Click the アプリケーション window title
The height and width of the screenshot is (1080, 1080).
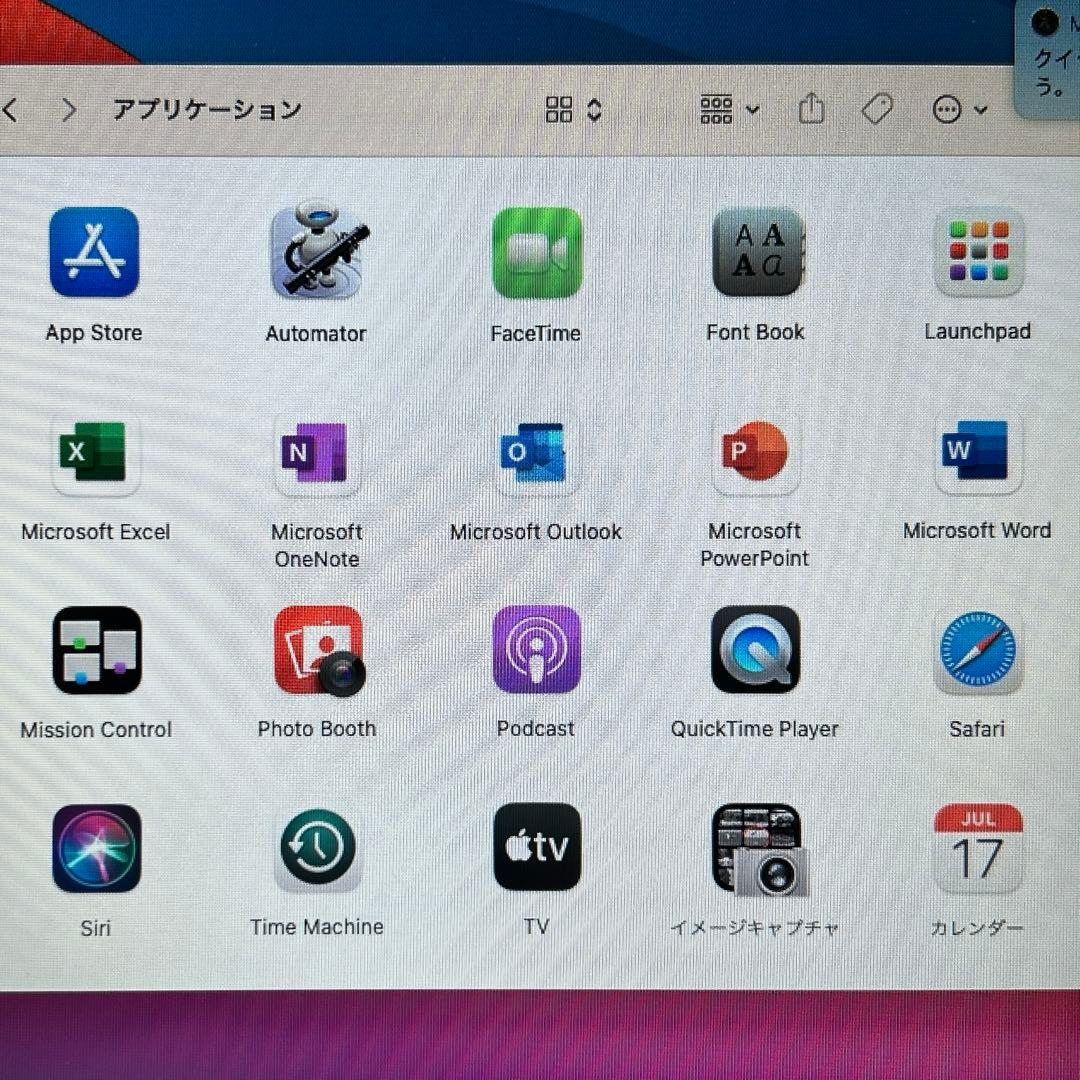[x=207, y=110]
